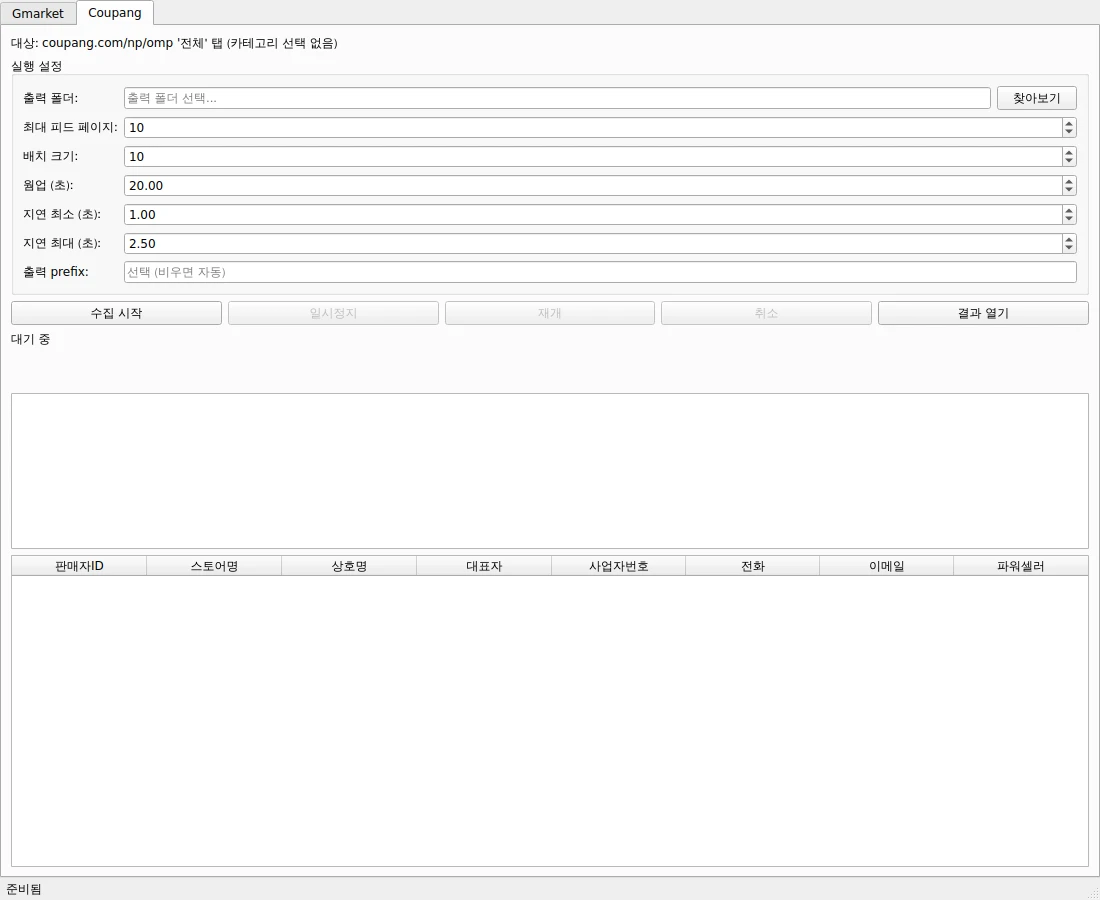Click into the 지연 최대 (초) field showing 2.50
Image resolution: width=1100 pixels, height=900 pixels.
593,243
